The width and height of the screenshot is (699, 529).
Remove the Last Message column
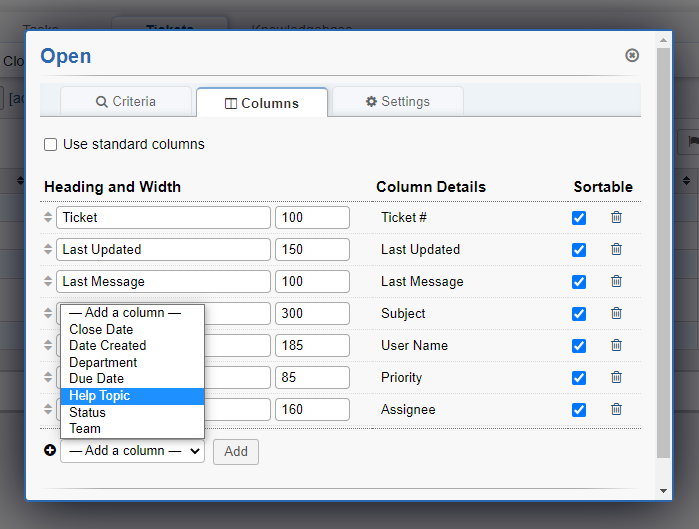(x=616, y=281)
